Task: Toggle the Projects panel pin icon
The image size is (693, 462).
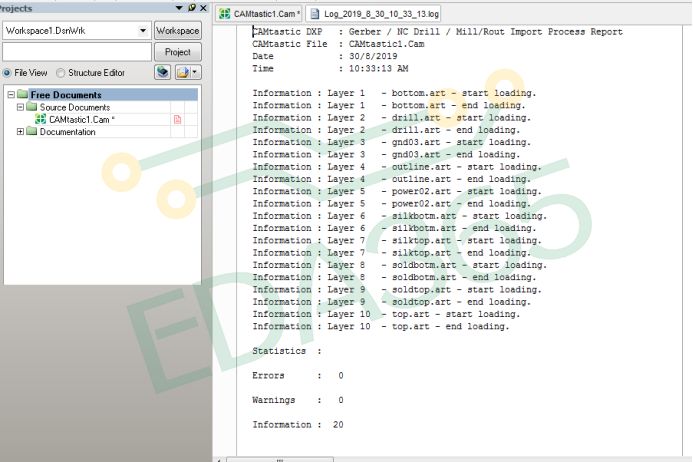Action: (x=192, y=8)
